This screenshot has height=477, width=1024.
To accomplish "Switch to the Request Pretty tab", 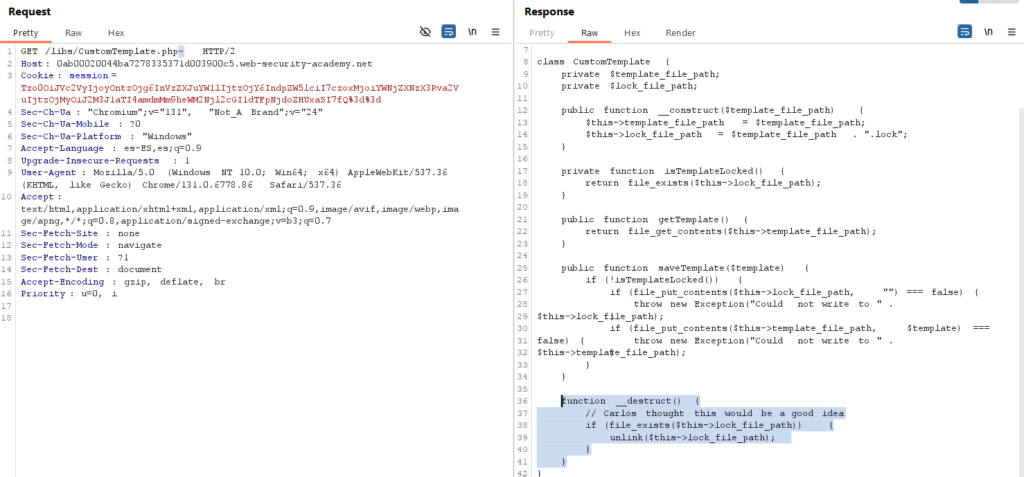I will (x=25, y=33).
